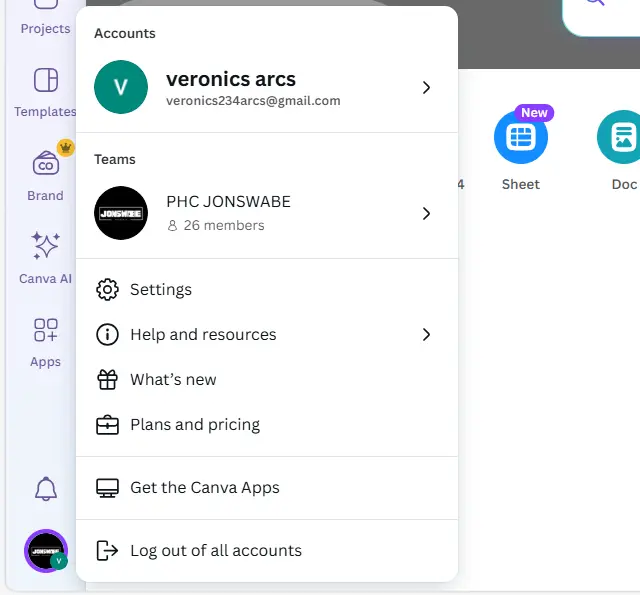This screenshot has height=595, width=640.
Task: Click the PHC JONSWABE team logo
Action: (121, 213)
